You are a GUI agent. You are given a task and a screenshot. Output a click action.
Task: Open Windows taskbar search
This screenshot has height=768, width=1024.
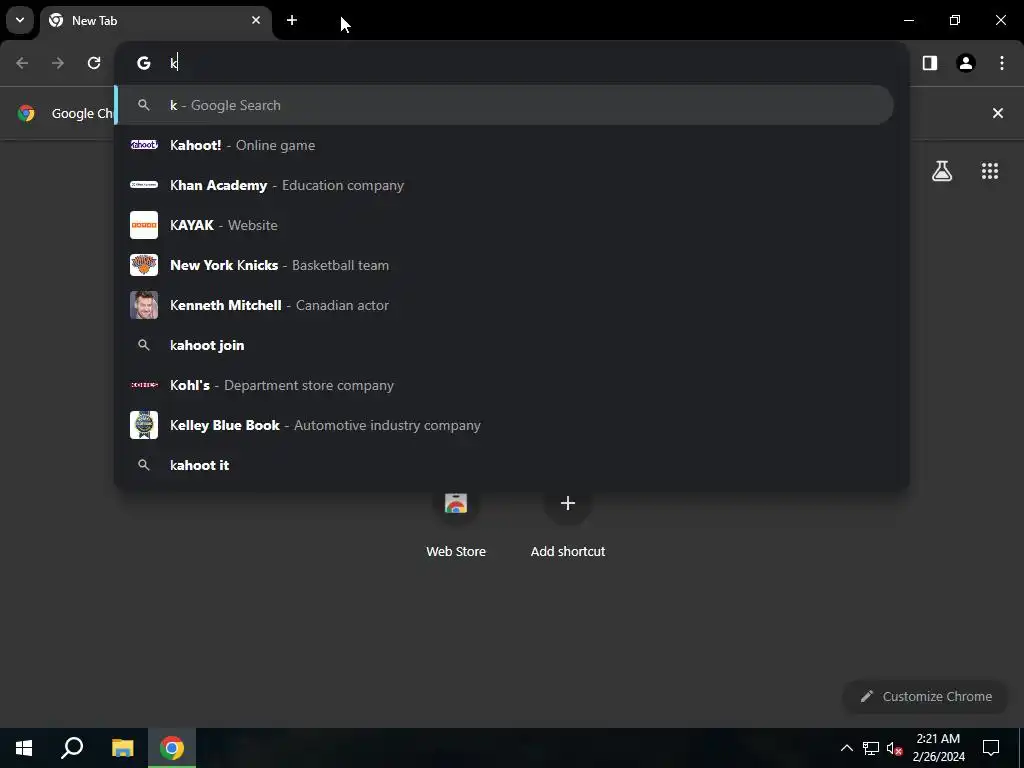tap(72, 748)
